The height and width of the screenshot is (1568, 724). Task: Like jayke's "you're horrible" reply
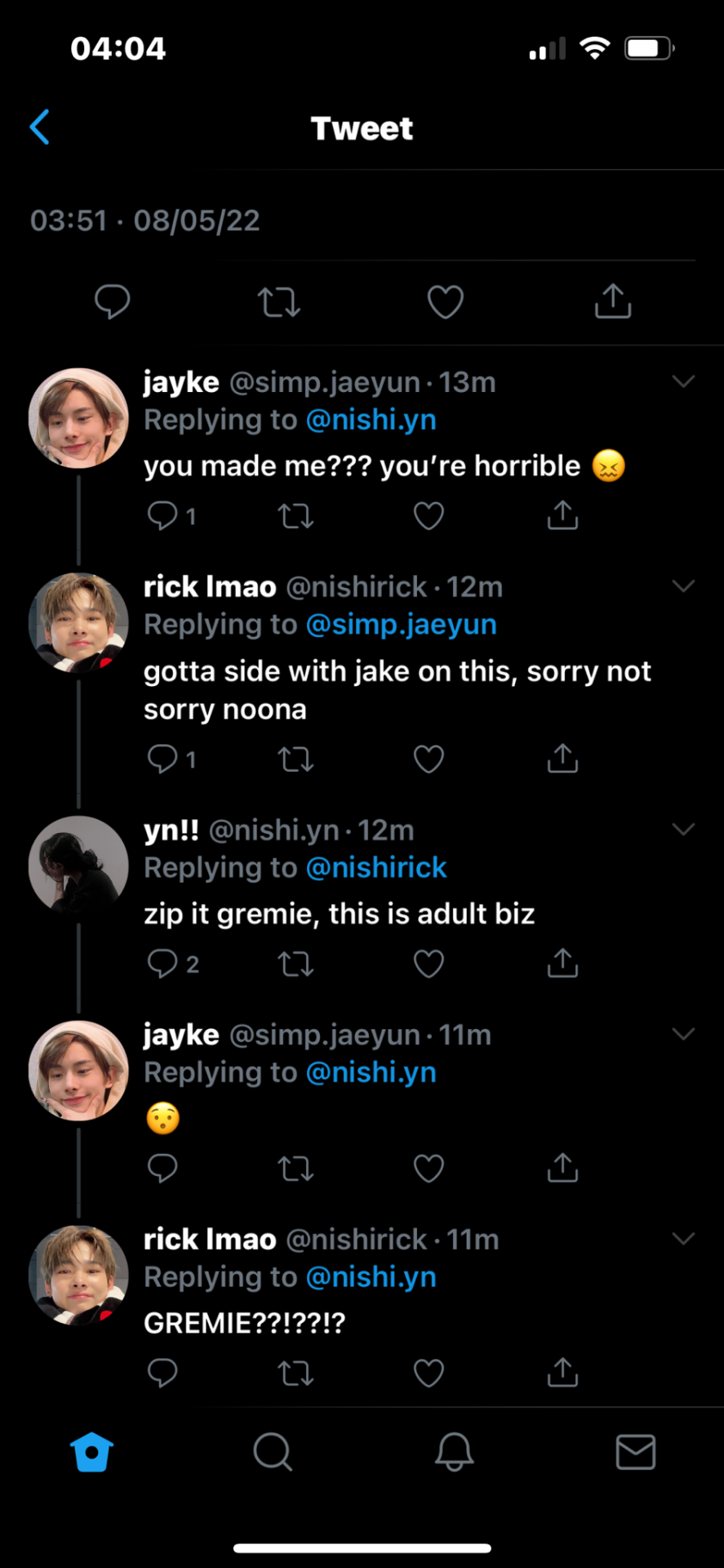pos(429,515)
